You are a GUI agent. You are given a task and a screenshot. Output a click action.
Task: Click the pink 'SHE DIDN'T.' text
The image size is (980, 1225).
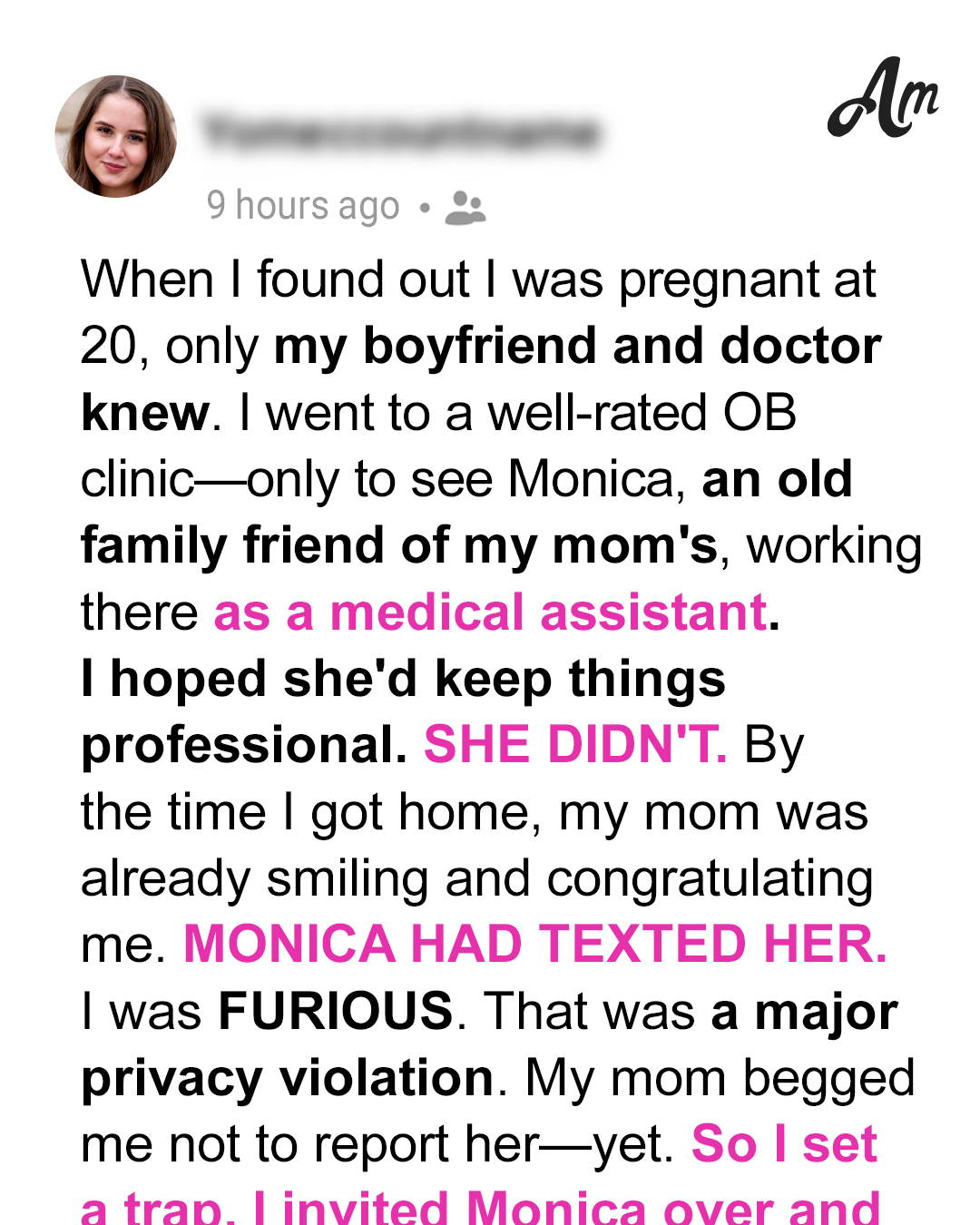click(x=575, y=745)
